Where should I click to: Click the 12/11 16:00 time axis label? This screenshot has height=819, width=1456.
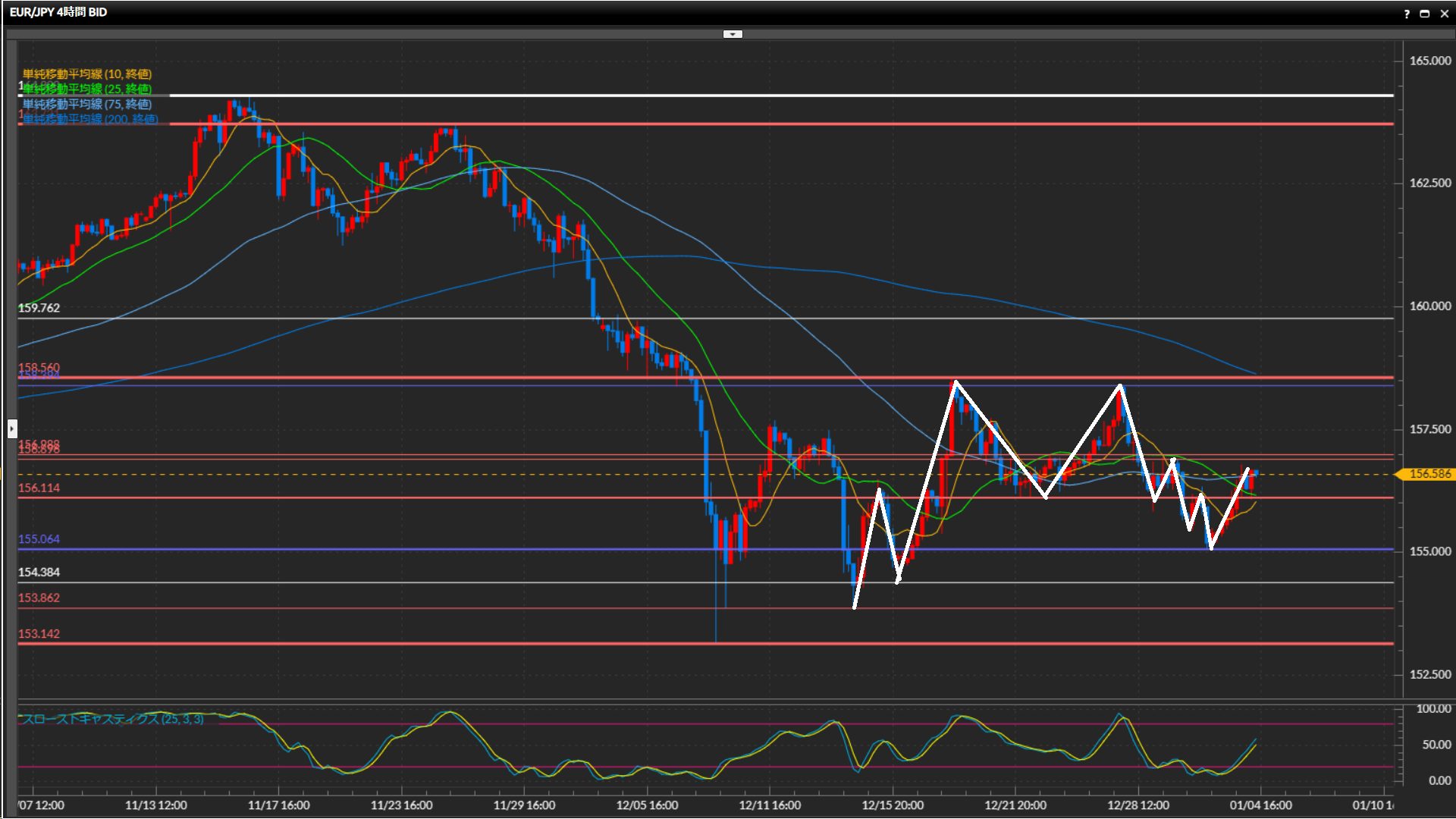coord(769,805)
